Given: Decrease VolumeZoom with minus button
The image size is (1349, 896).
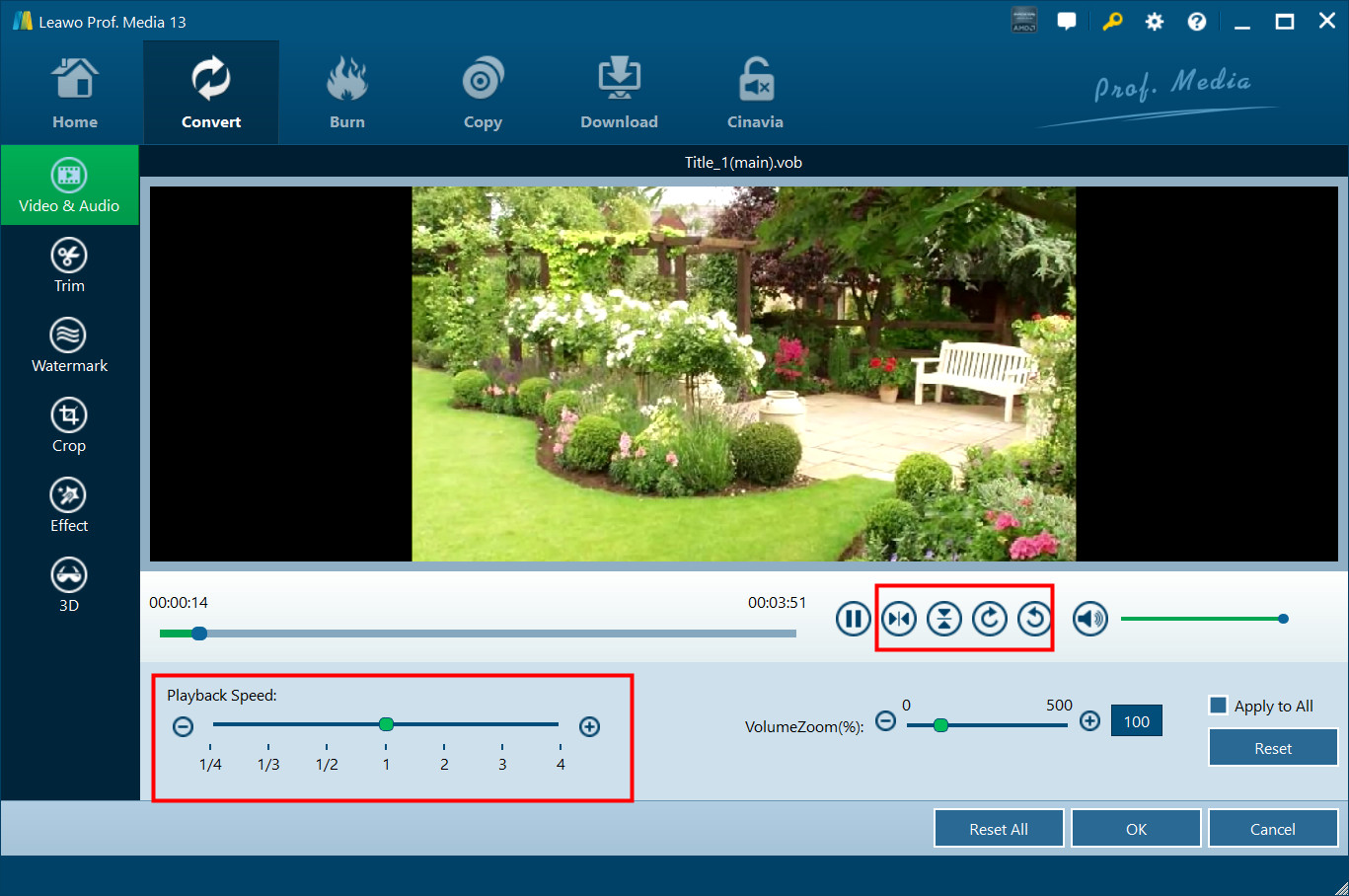Looking at the screenshot, I should point(886,721).
